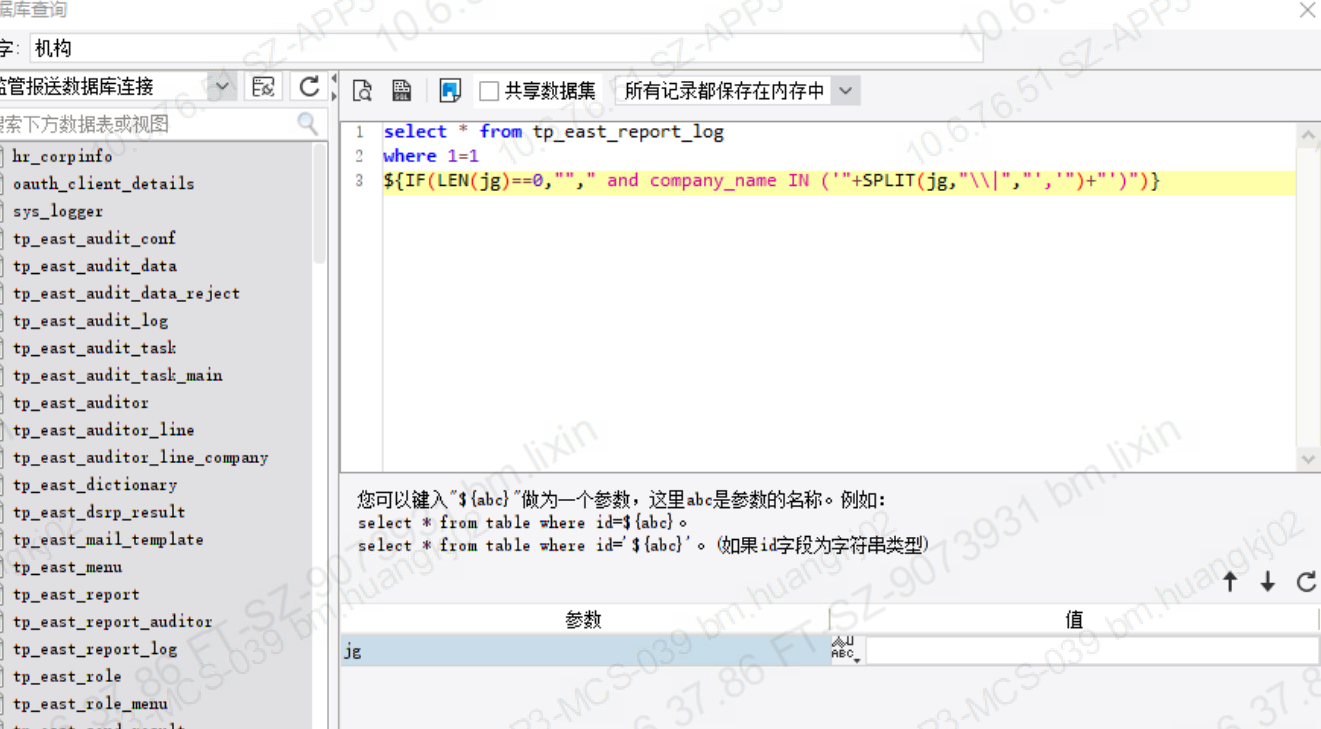Click the 'where 1=1' SQL line

point(431,156)
